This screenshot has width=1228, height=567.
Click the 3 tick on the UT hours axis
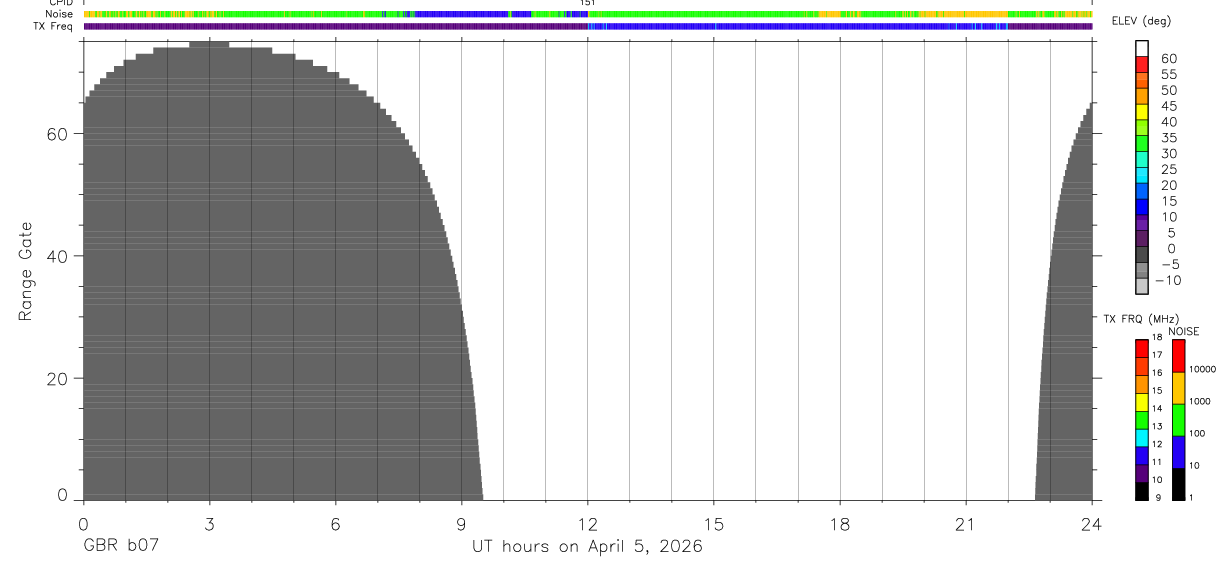[x=209, y=525]
